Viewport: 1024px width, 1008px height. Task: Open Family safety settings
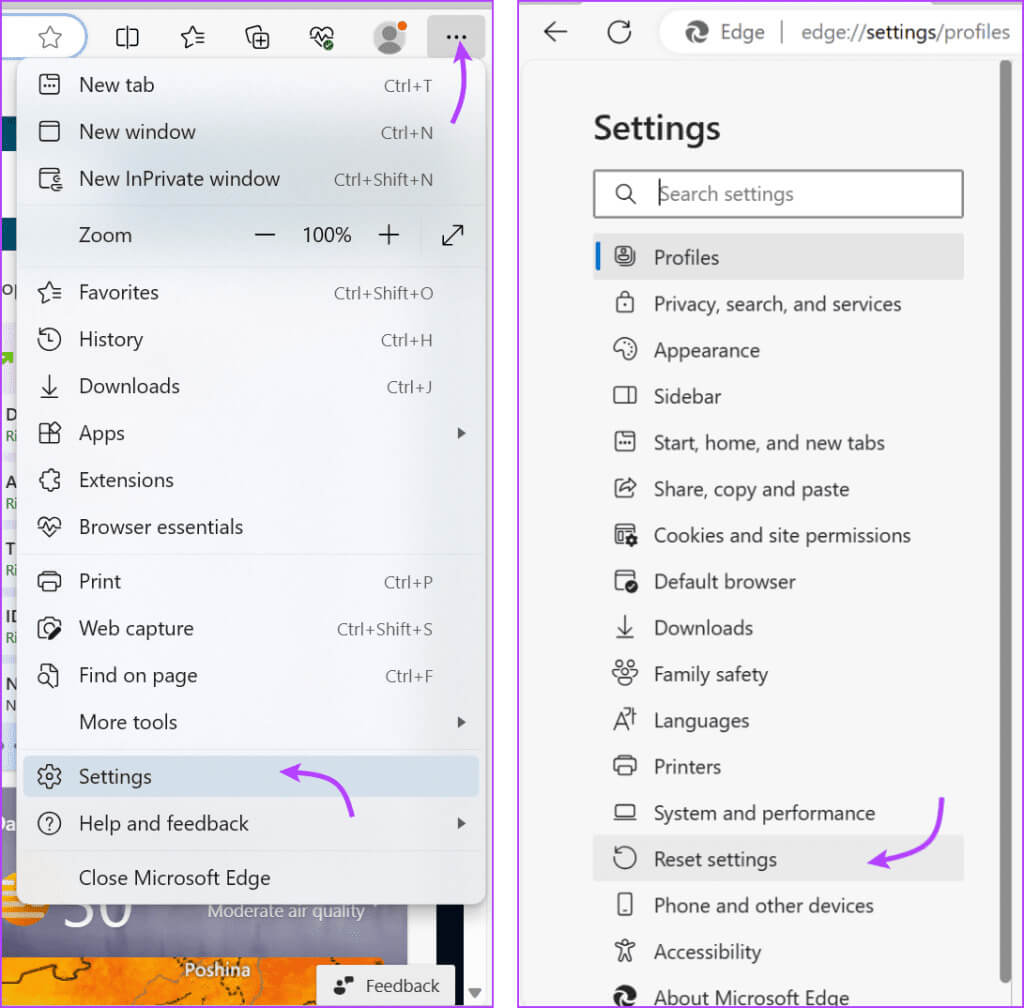click(778, 674)
